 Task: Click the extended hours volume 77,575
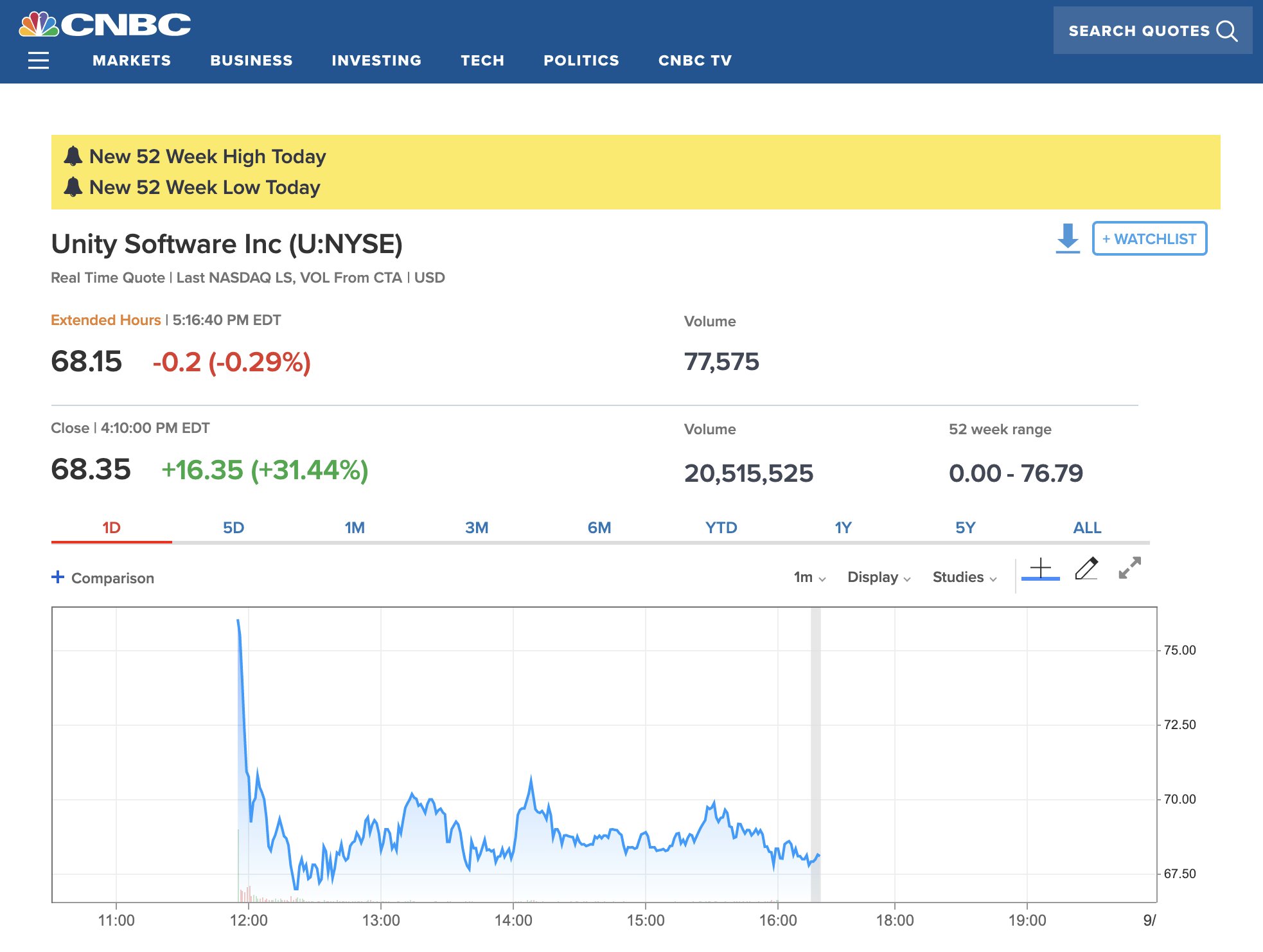(721, 362)
